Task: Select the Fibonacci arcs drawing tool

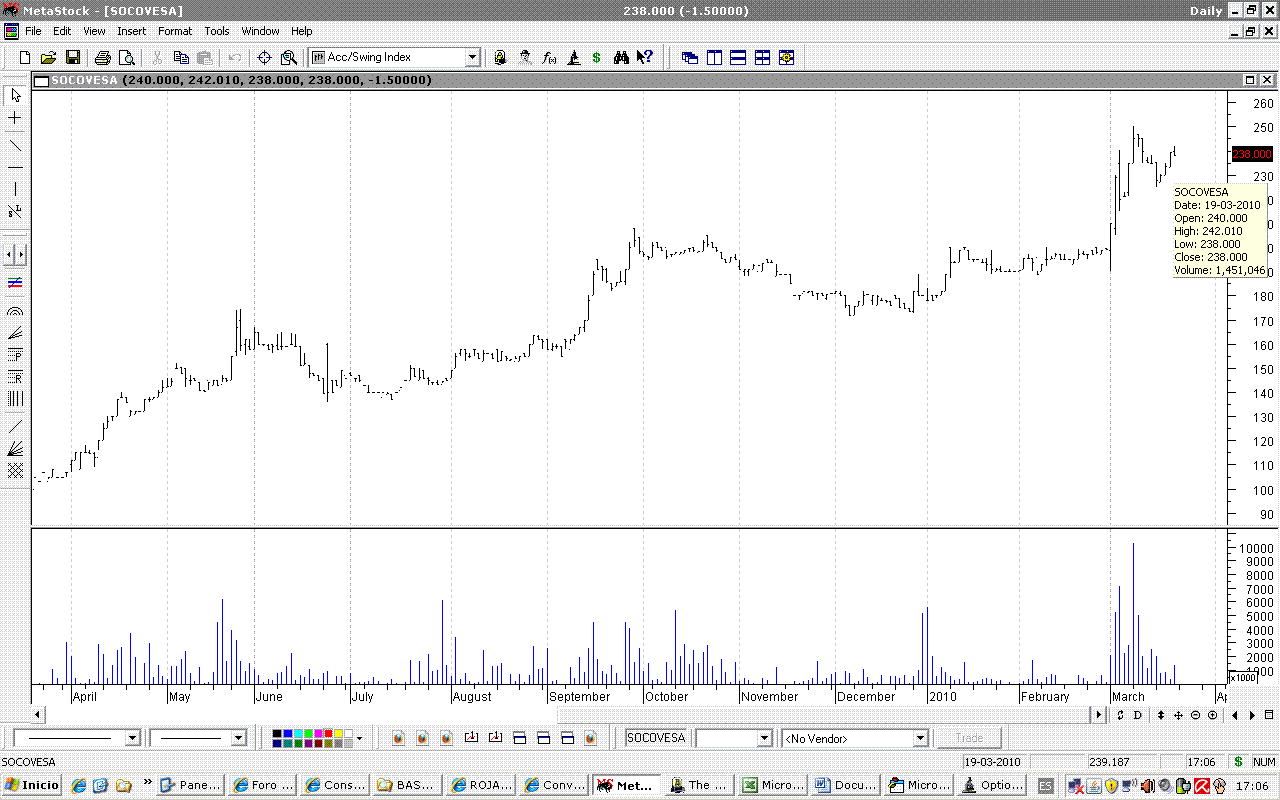Action: [15, 311]
